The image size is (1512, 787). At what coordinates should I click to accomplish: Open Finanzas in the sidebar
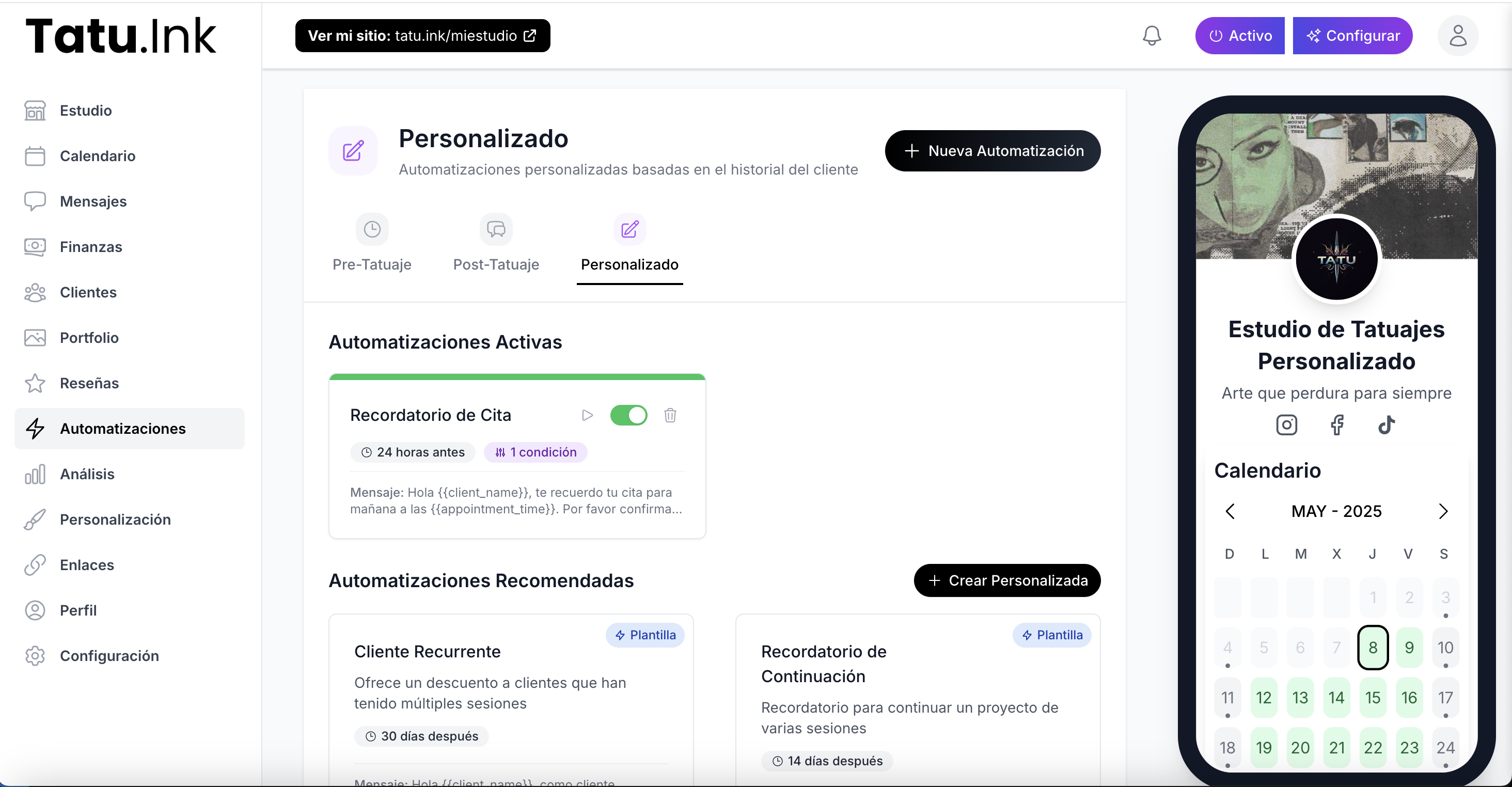click(90, 246)
